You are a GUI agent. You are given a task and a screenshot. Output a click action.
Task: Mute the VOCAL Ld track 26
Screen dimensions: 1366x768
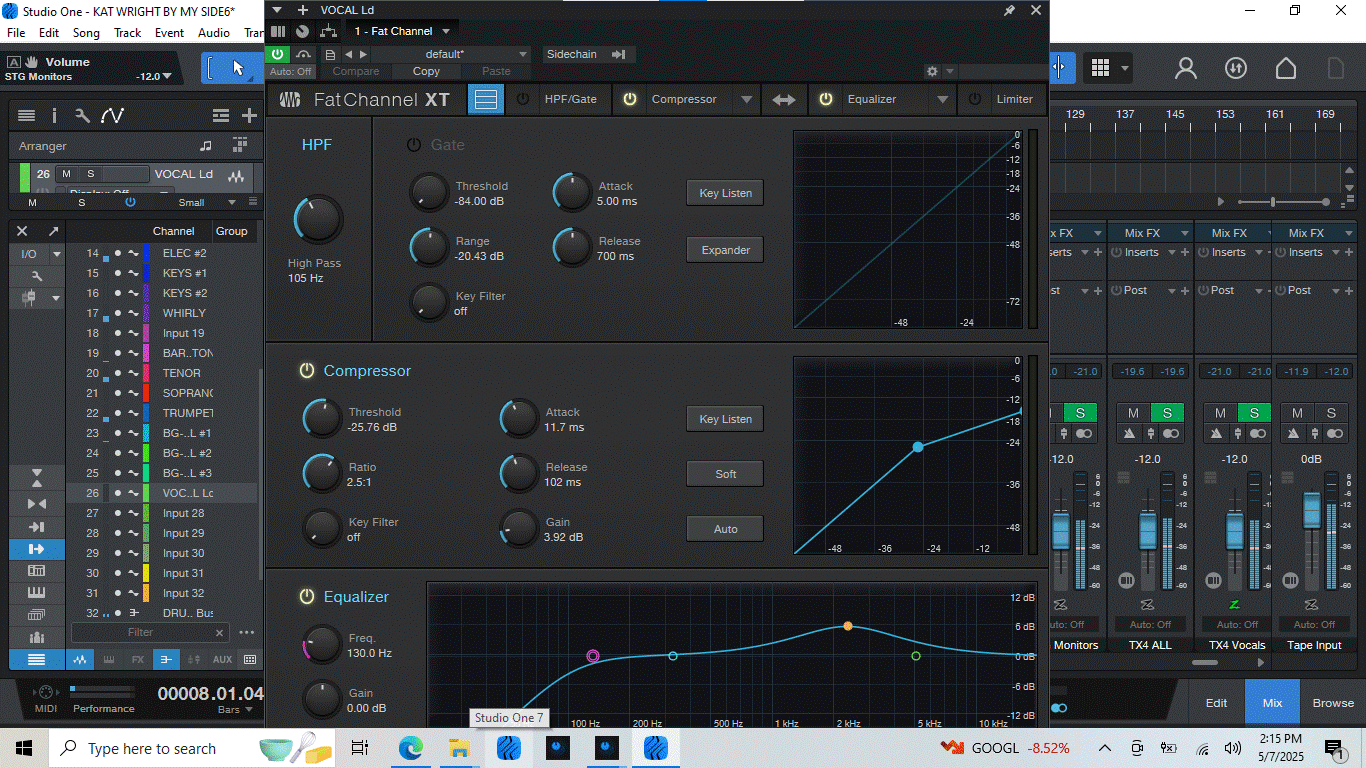pyautogui.click(x=65, y=174)
